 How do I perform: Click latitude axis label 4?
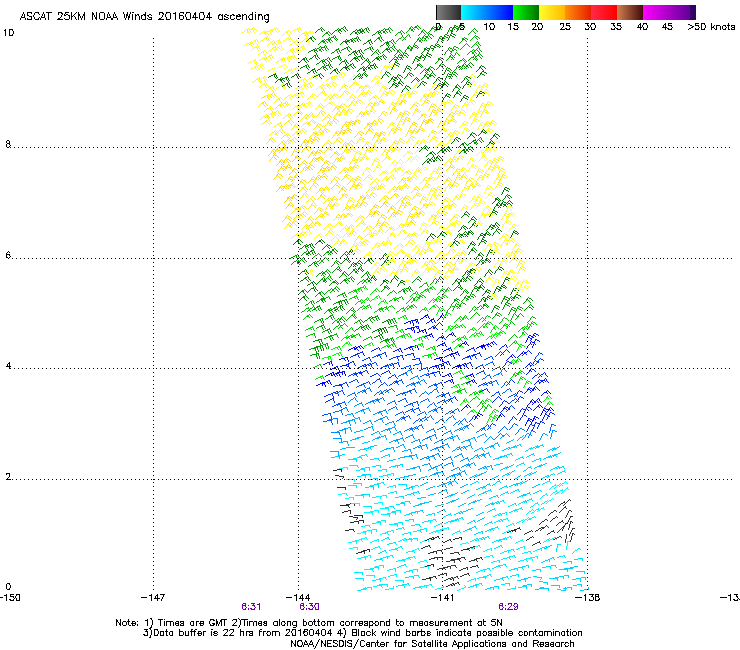(8, 366)
